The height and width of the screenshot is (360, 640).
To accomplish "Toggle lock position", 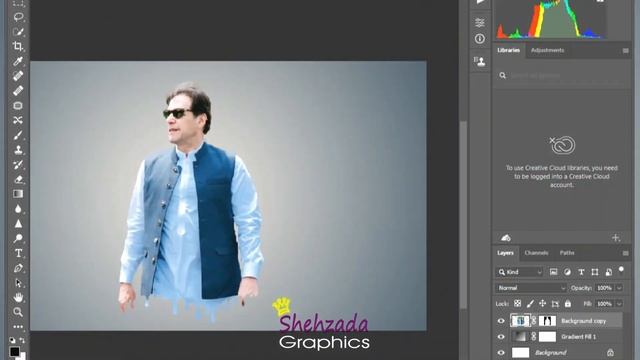I will [542, 304].
